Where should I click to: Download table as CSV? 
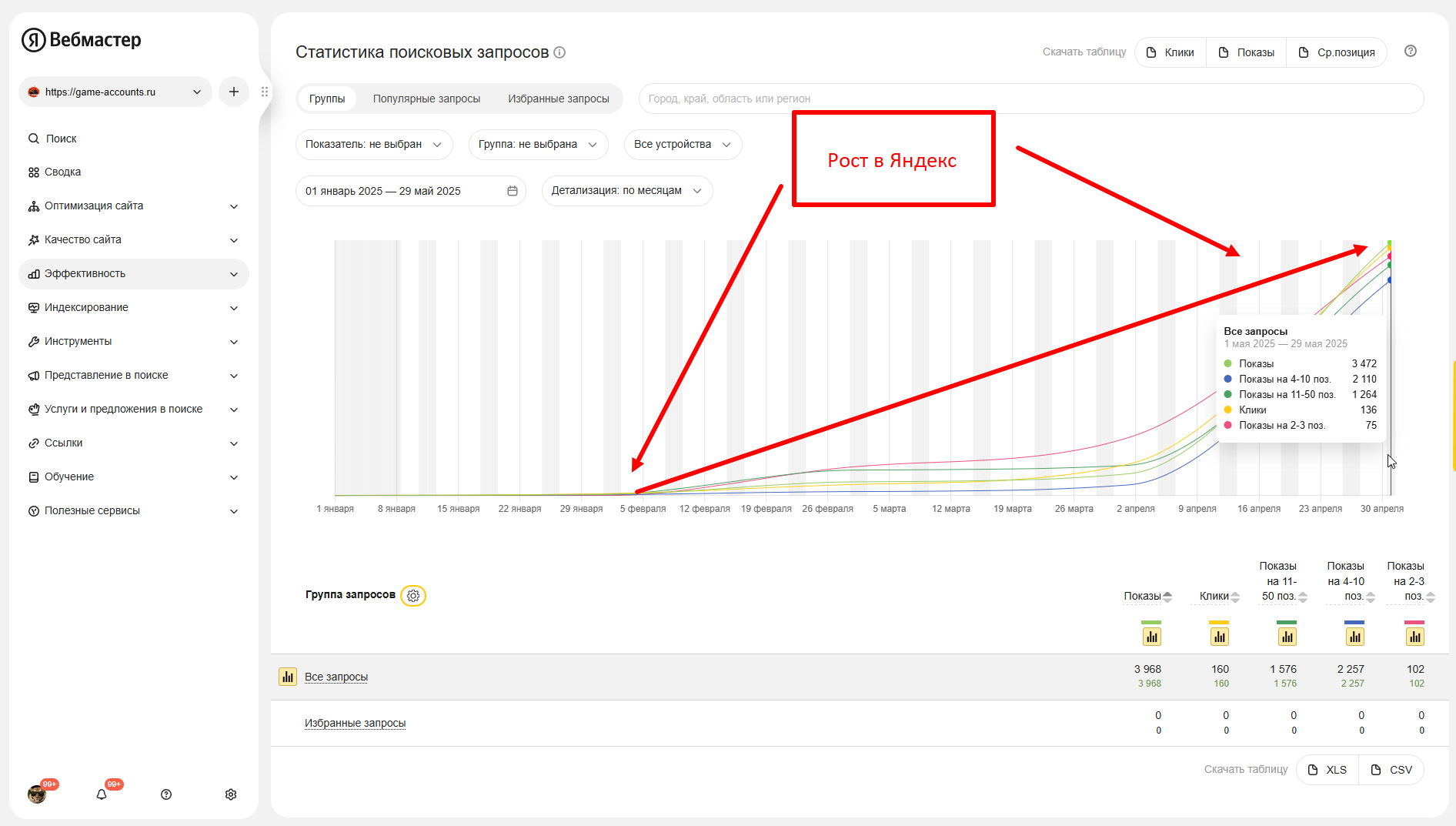(1391, 770)
